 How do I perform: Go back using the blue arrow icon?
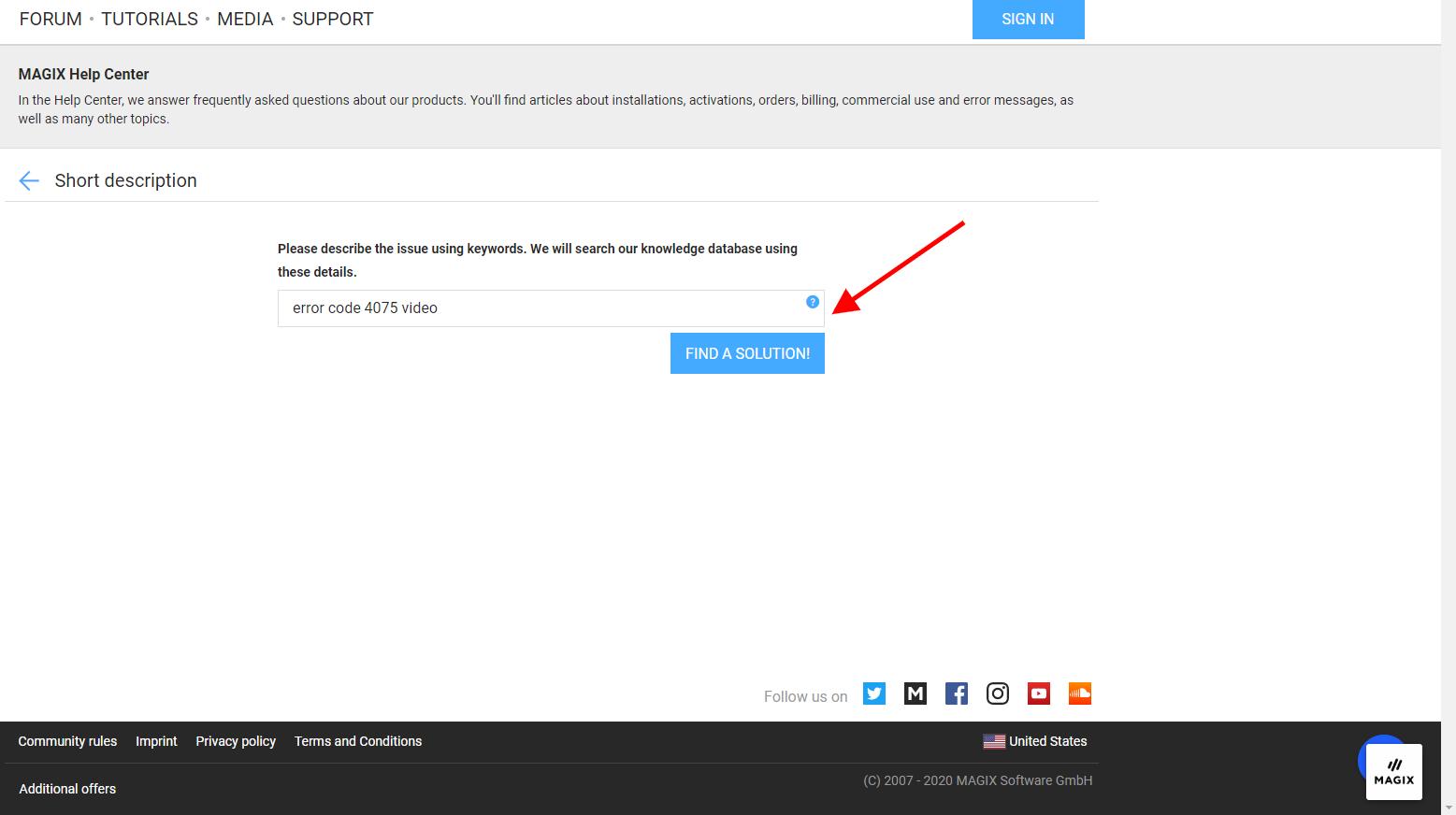[29, 181]
